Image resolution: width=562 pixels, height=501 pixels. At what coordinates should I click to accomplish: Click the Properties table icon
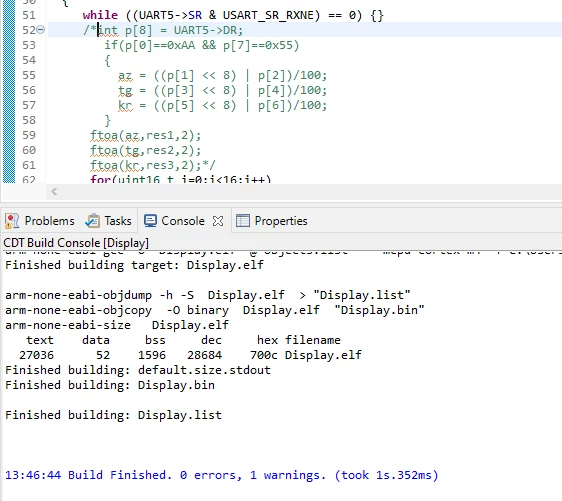(243, 221)
